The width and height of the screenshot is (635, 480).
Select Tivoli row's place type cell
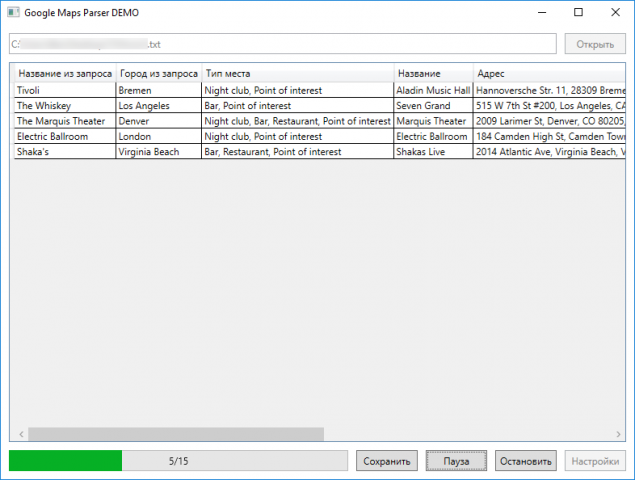[298, 90]
